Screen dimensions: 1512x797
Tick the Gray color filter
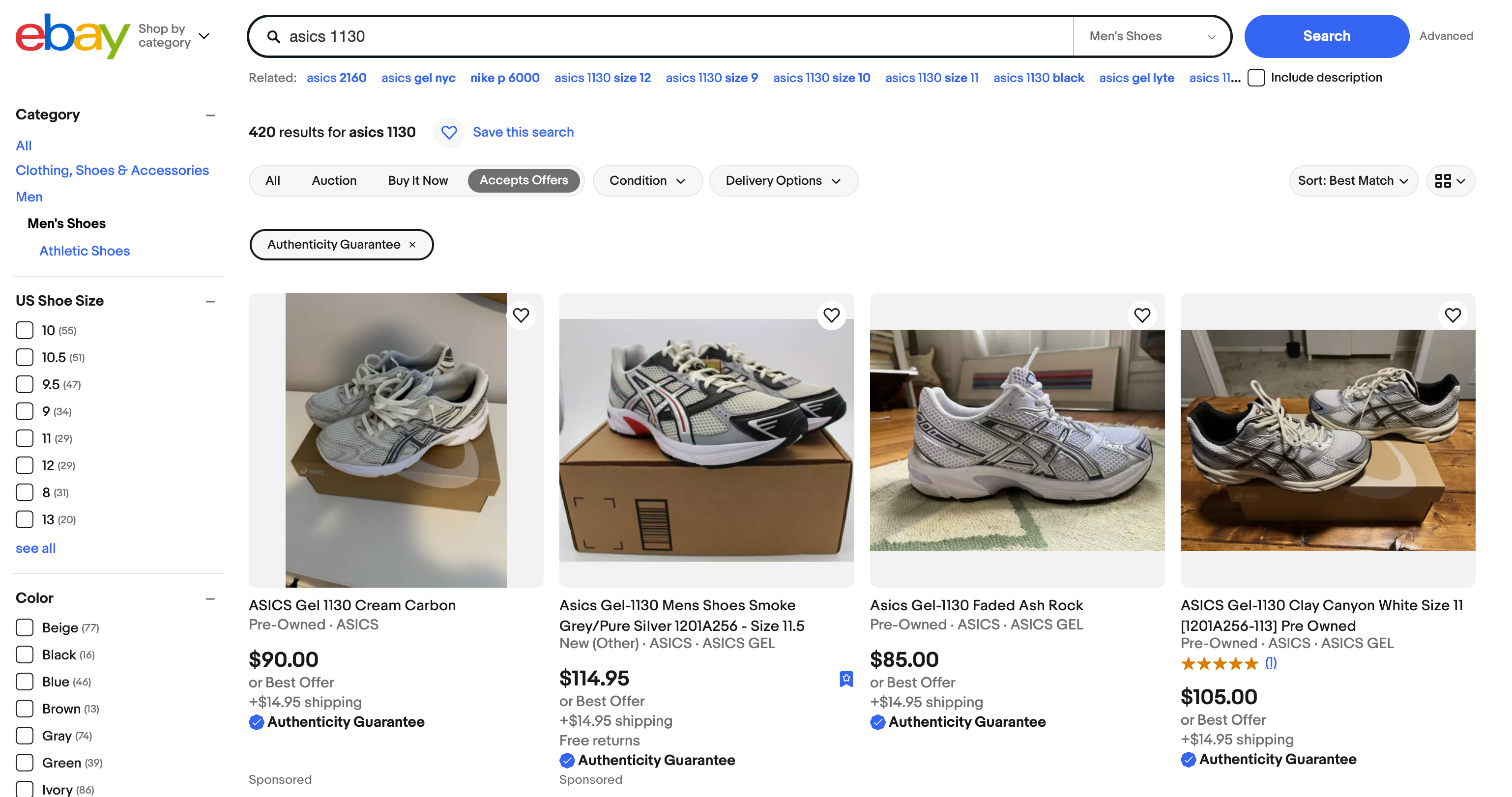pos(25,736)
